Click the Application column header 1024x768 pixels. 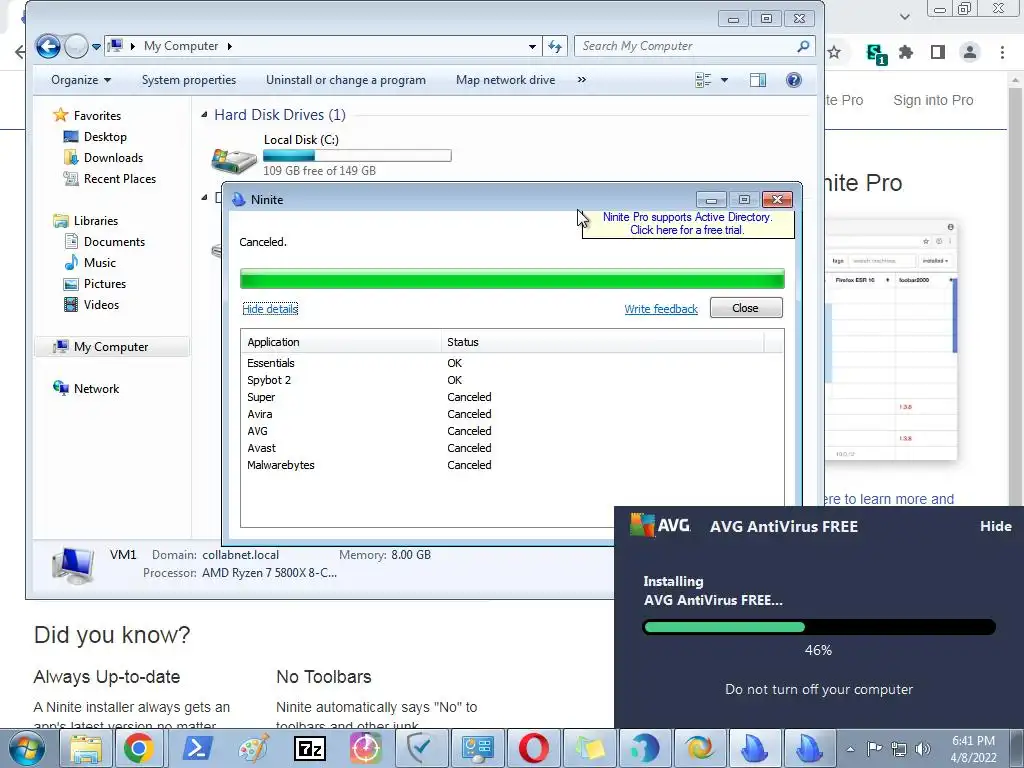[341, 342]
